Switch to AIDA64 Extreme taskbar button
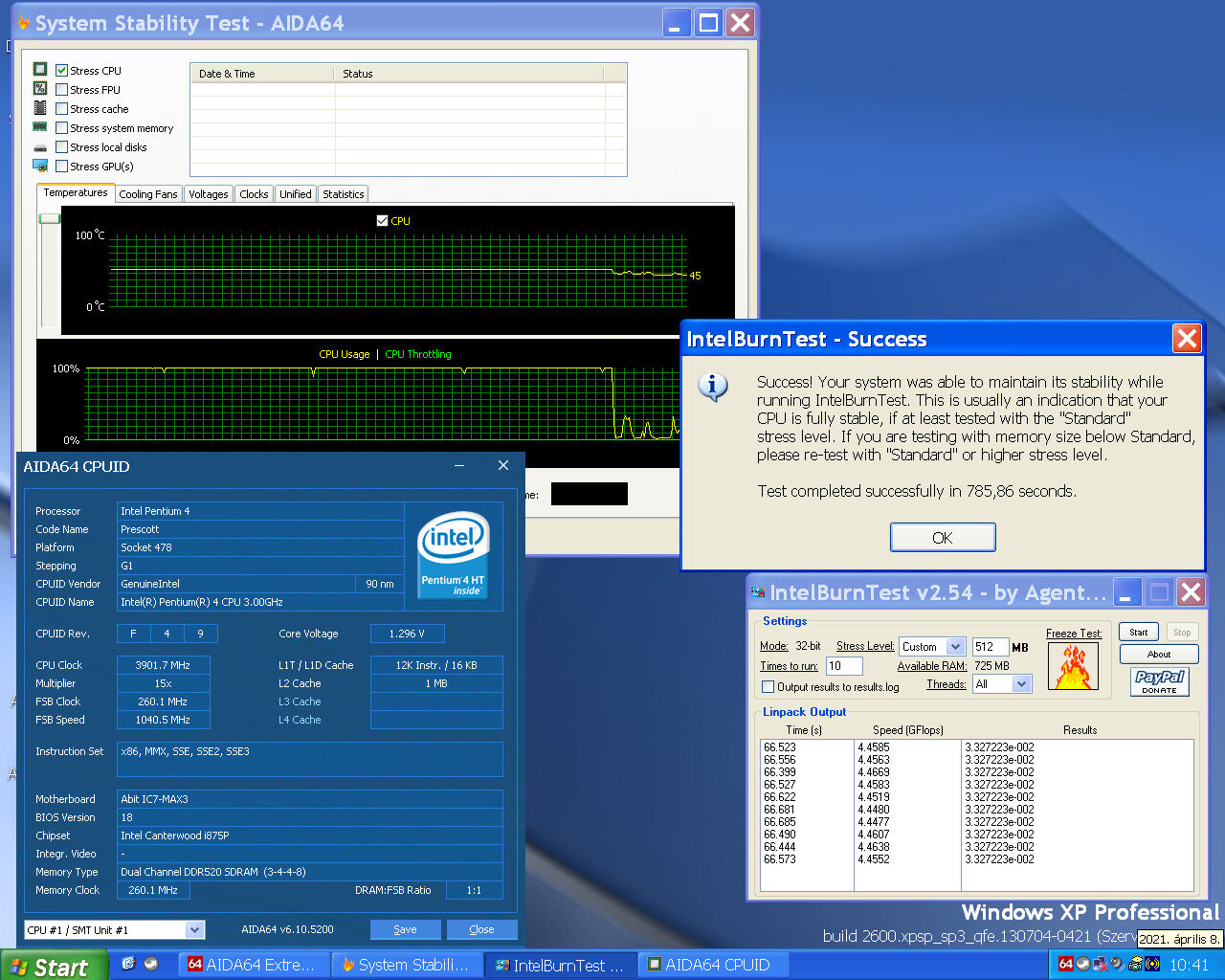 click(254, 965)
